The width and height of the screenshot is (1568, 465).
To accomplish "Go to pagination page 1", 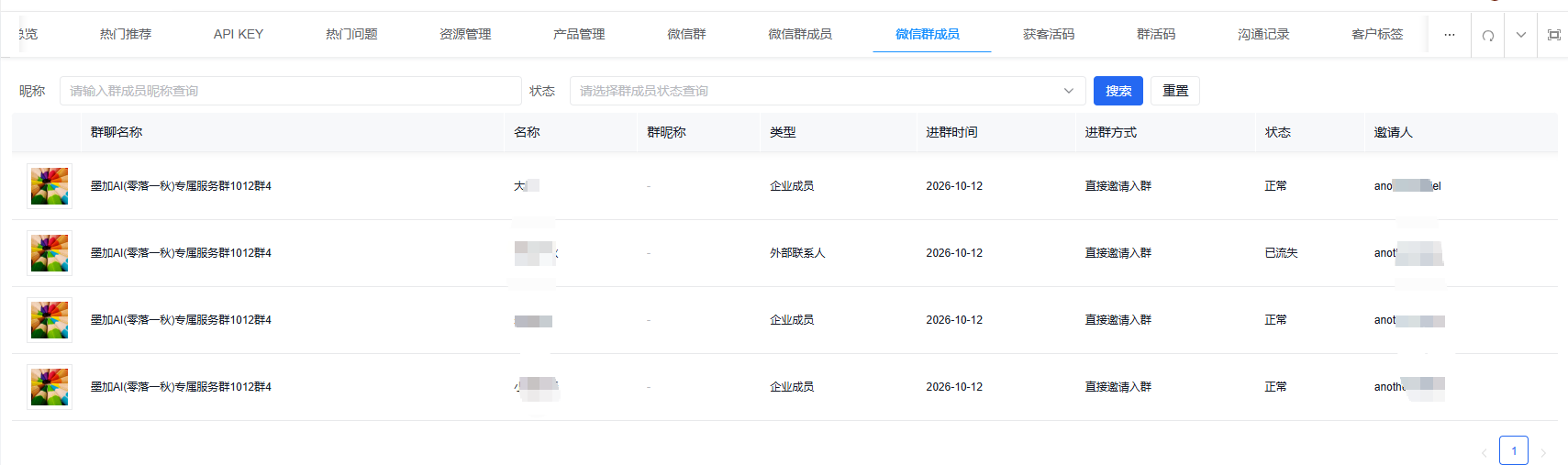I will [1514, 450].
